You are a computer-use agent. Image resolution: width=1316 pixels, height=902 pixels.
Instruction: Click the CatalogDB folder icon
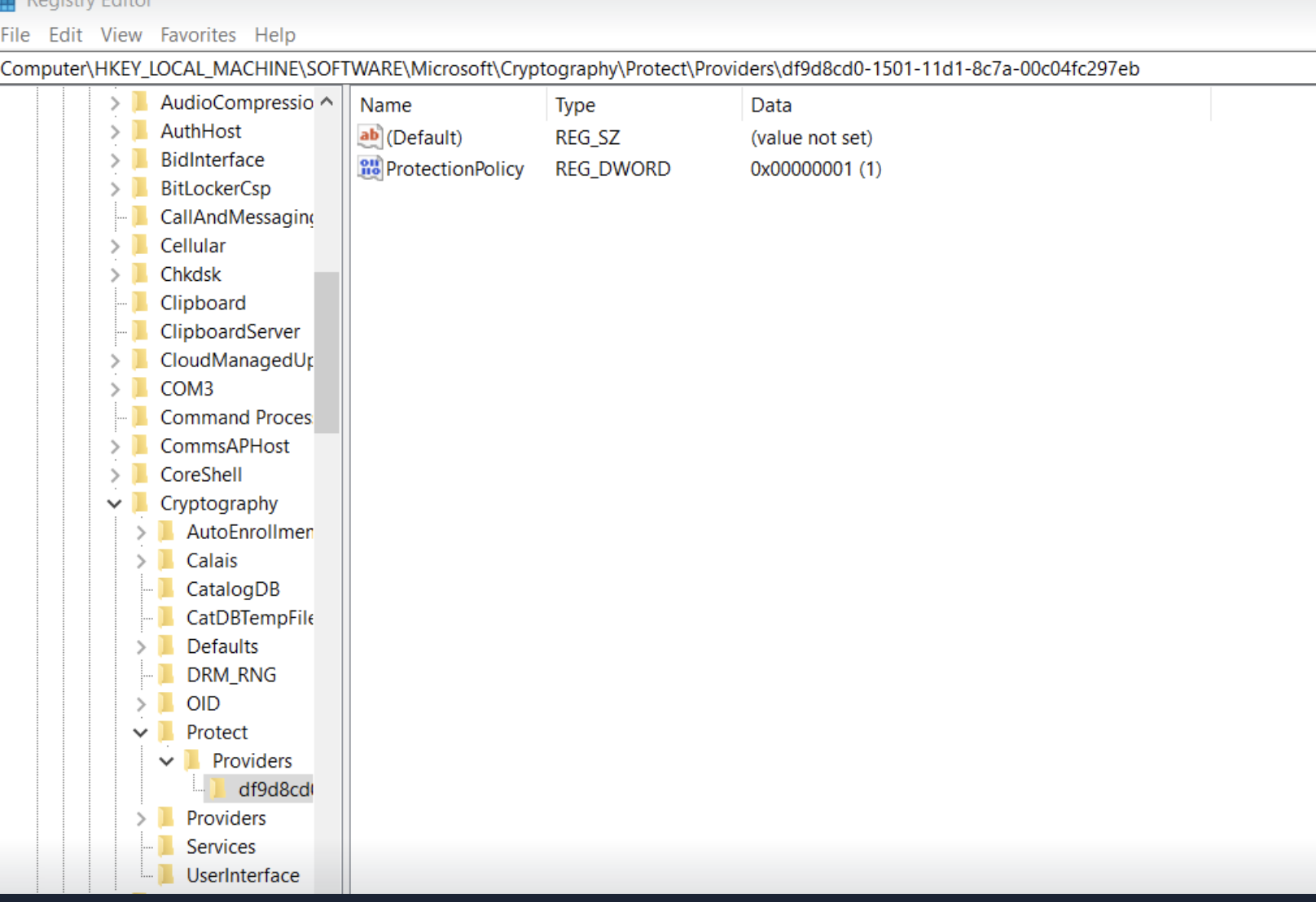(x=167, y=589)
